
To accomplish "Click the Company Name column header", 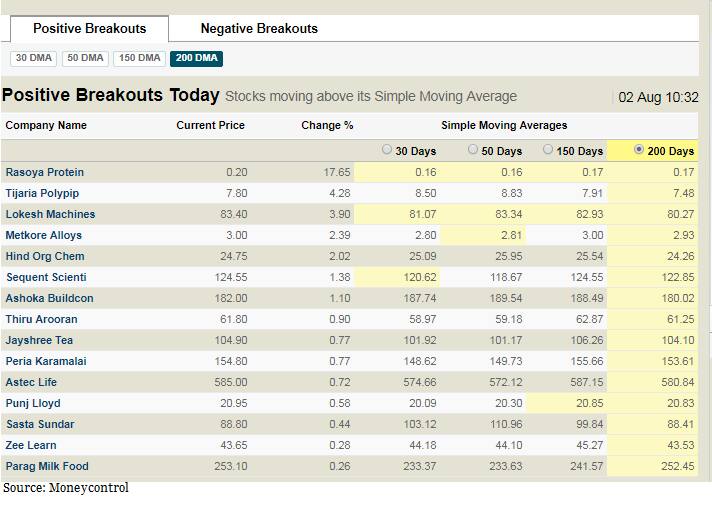I will click(46, 125).
